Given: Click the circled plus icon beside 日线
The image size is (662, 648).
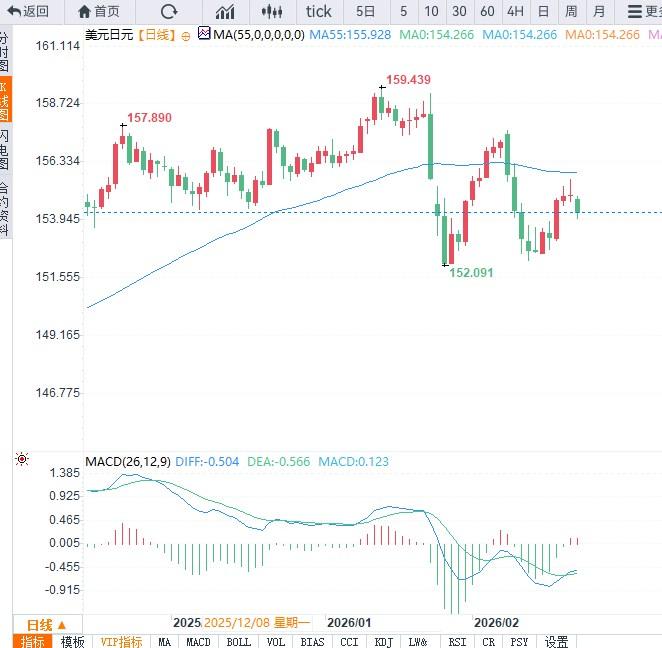Looking at the screenshot, I should click(x=185, y=34).
